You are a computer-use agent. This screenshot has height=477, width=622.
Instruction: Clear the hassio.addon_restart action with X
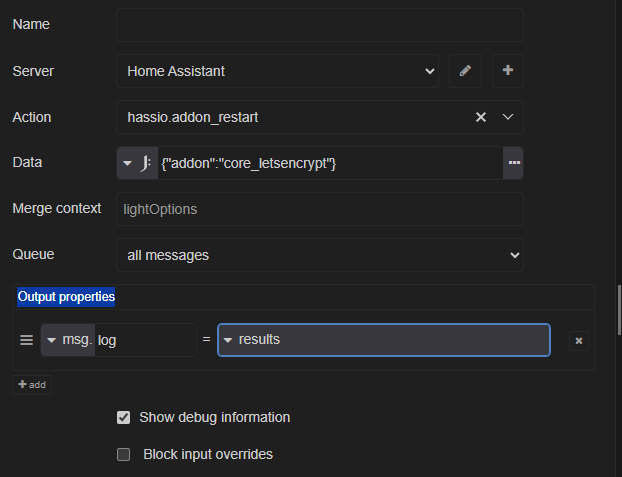click(480, 117)
